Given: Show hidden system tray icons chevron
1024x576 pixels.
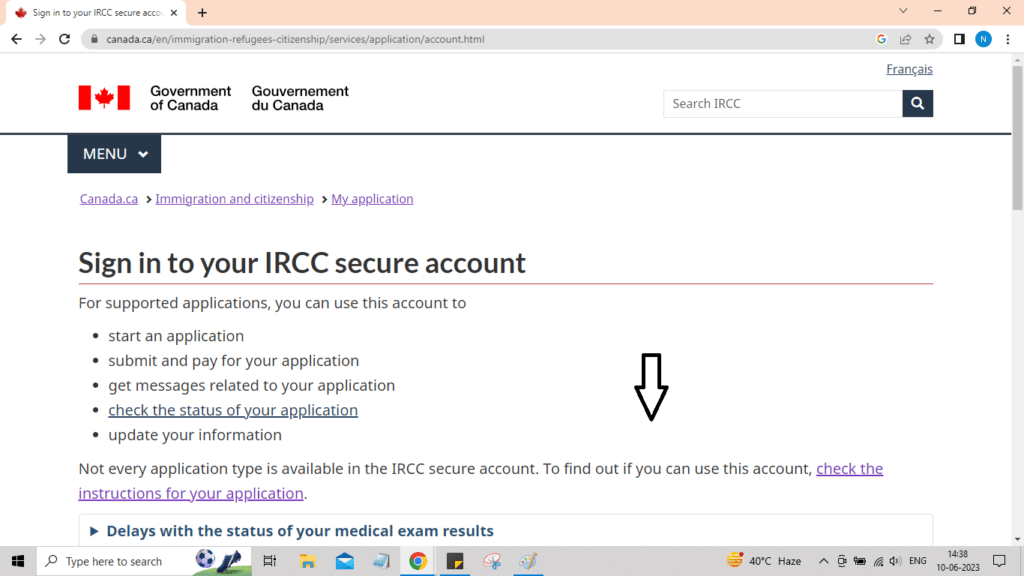Looking at the screenshot, I should 824,561.
